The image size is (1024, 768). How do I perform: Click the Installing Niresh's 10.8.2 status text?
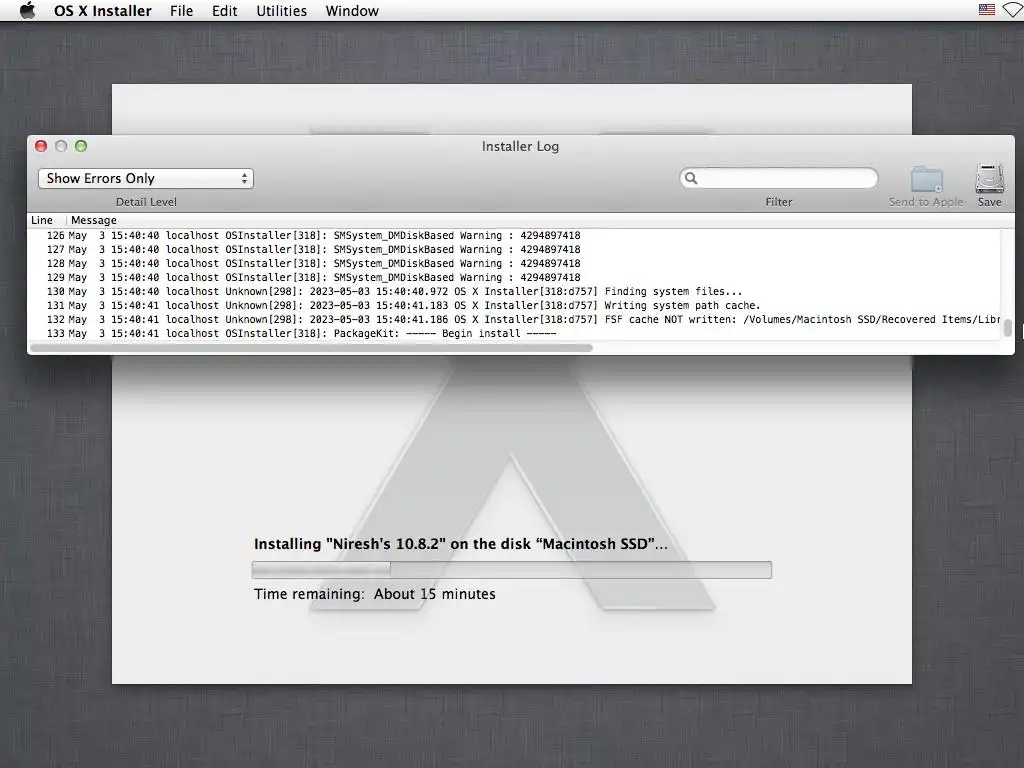pyautogui.click(x=461, y=544)
